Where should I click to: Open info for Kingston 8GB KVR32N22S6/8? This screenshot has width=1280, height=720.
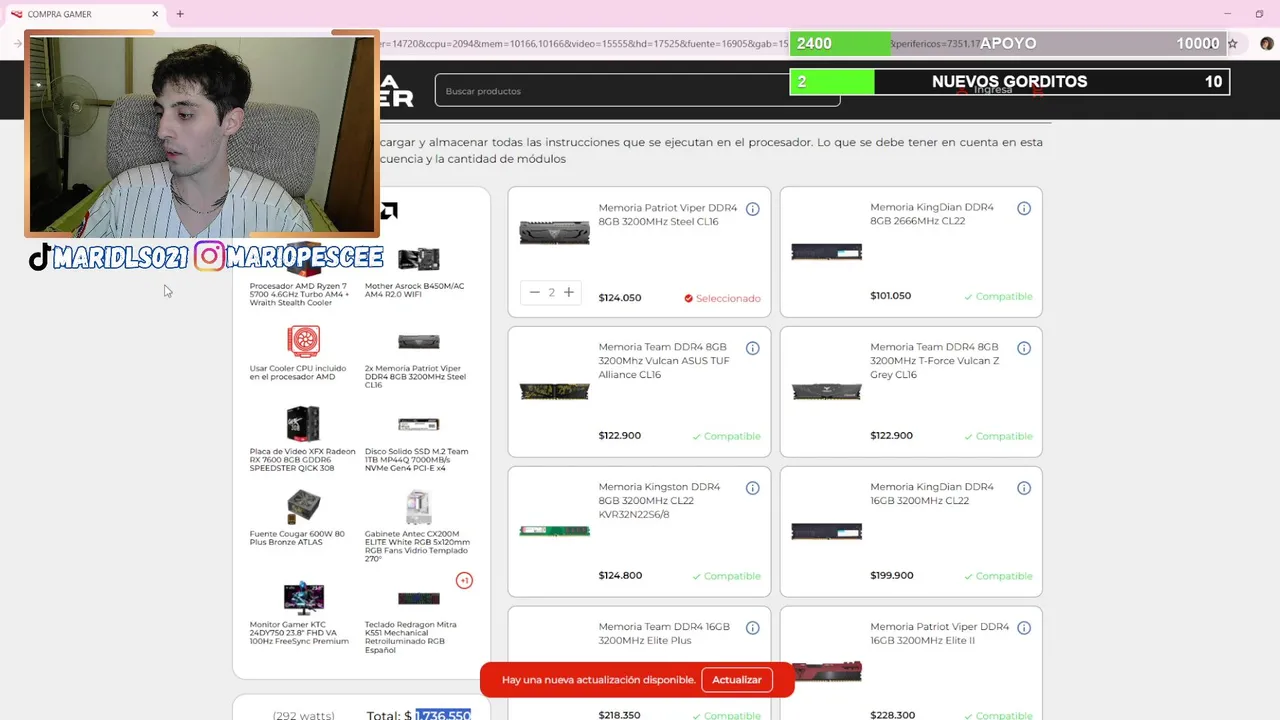[753, 488]
